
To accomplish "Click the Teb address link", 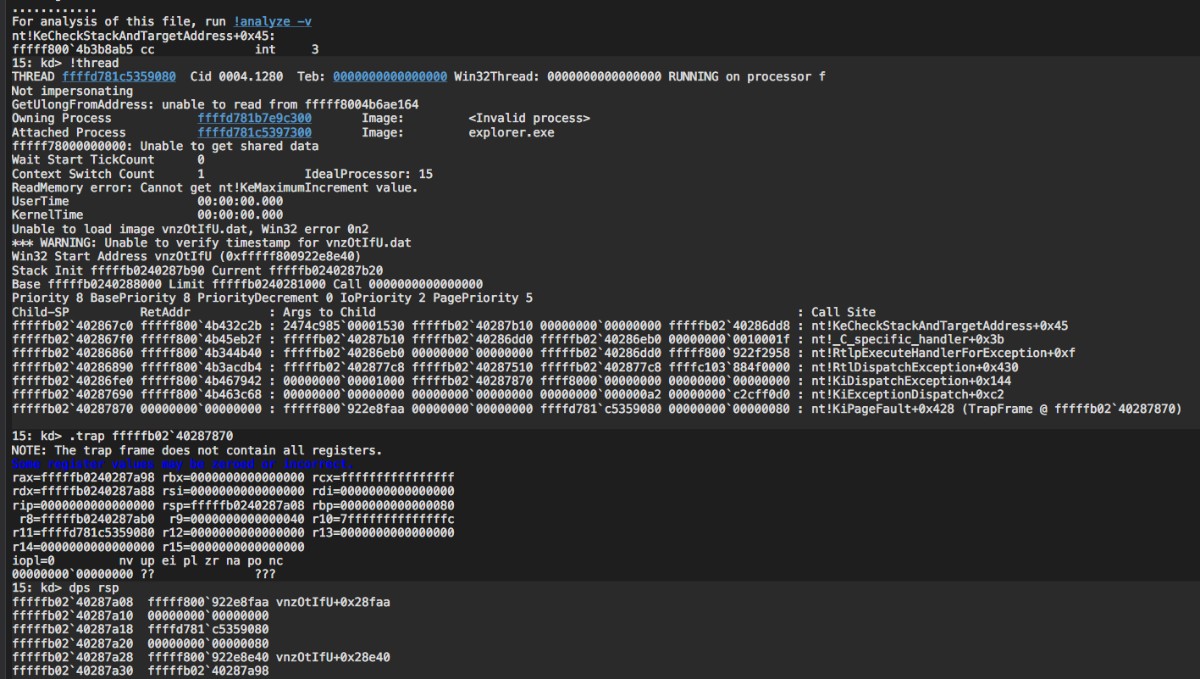I will pyautogui.click(x=389, y=76).
